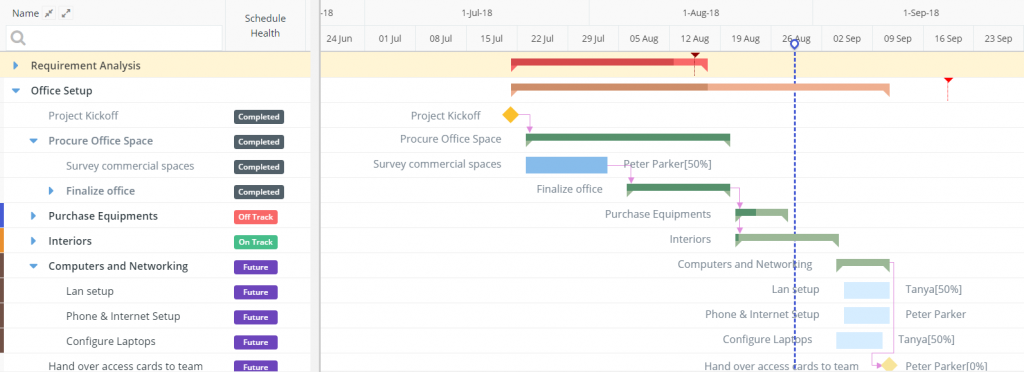
Task: Click the expand-all arrows icon beside Name
Action: pos(66,13)
